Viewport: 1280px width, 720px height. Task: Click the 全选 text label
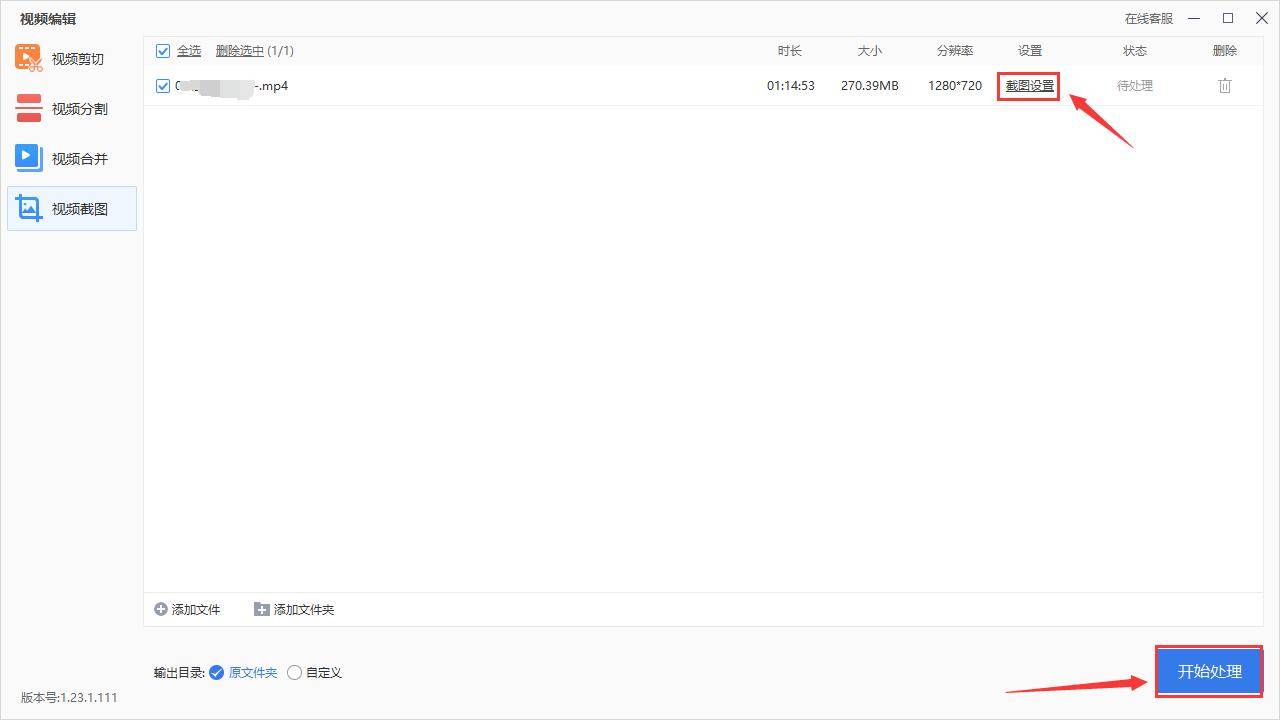coord(189,51)
